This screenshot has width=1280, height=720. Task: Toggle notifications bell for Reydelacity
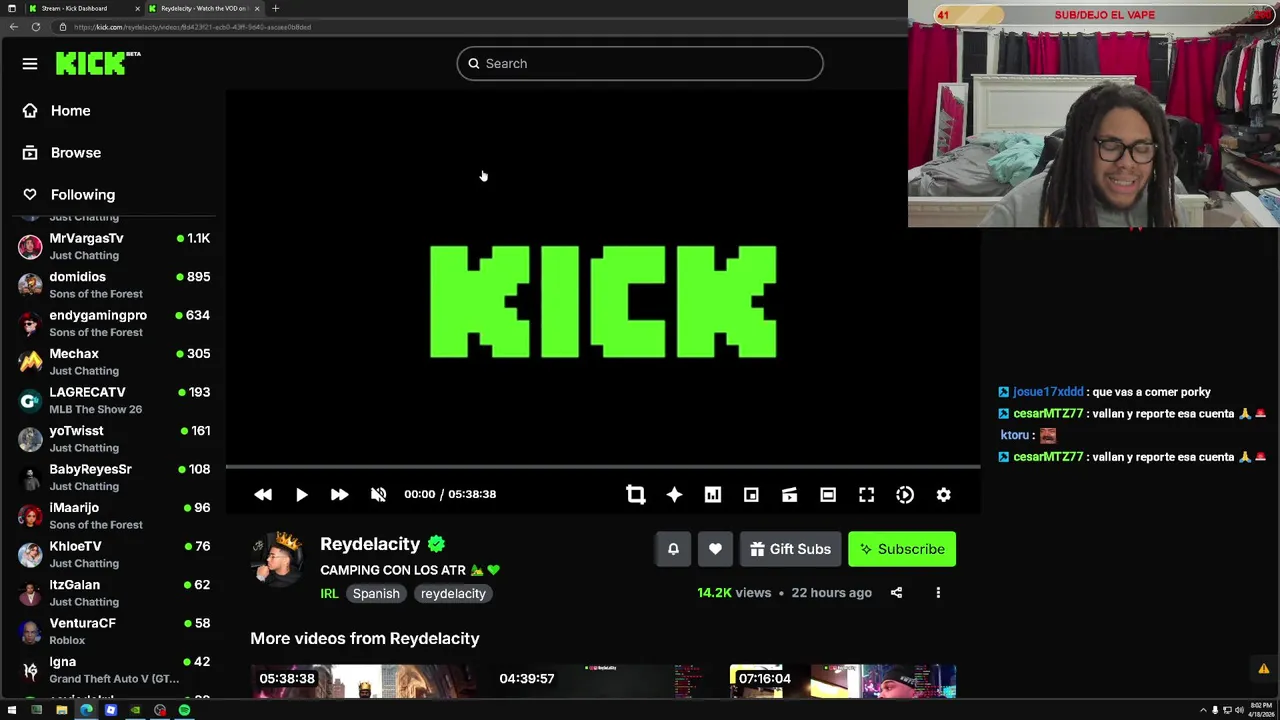pyautogui.click(x=673, y=549)
